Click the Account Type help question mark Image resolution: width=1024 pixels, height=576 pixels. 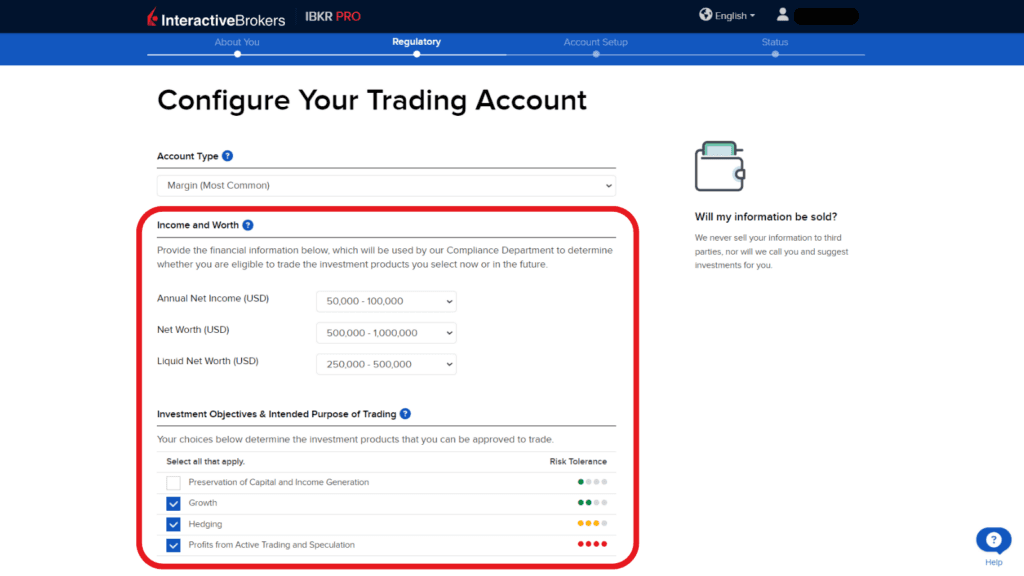[227, 155]
